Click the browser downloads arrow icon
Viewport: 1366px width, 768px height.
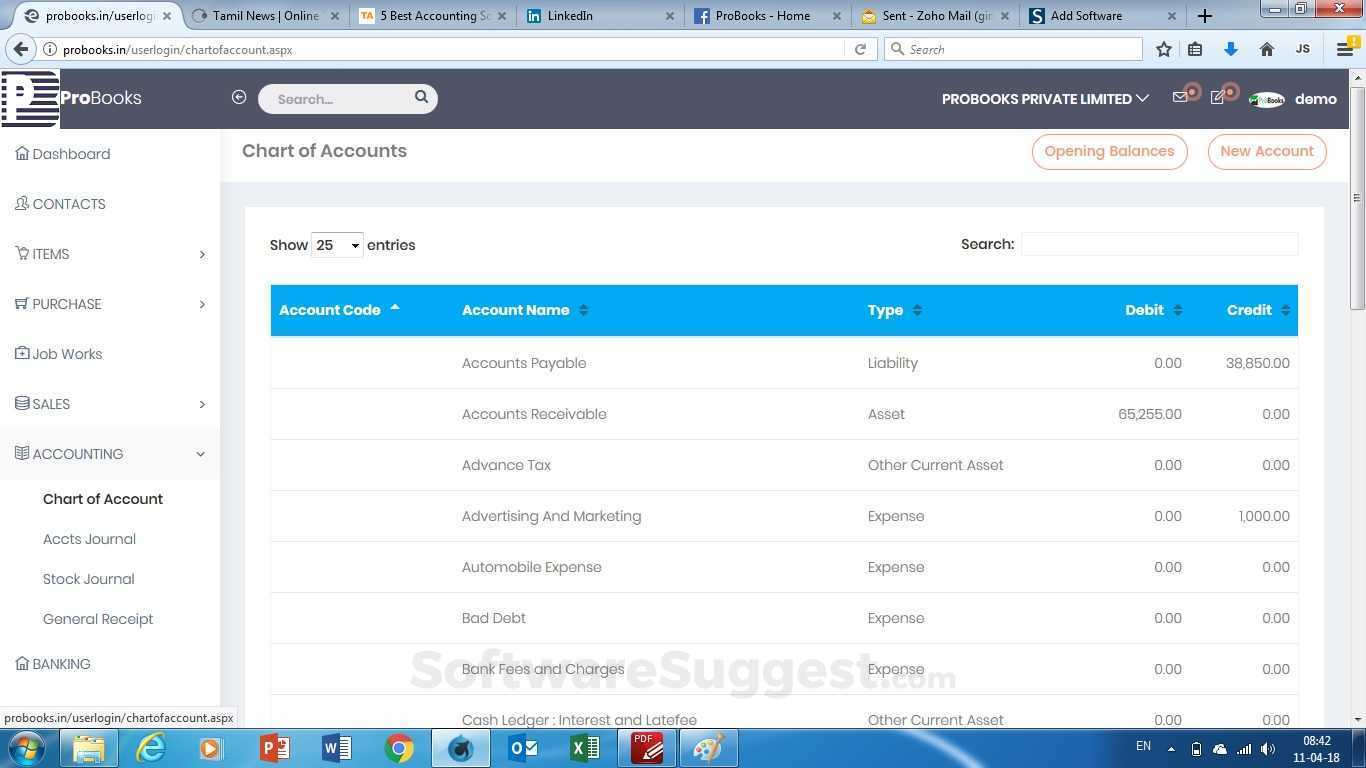(x=1231, y=49)
